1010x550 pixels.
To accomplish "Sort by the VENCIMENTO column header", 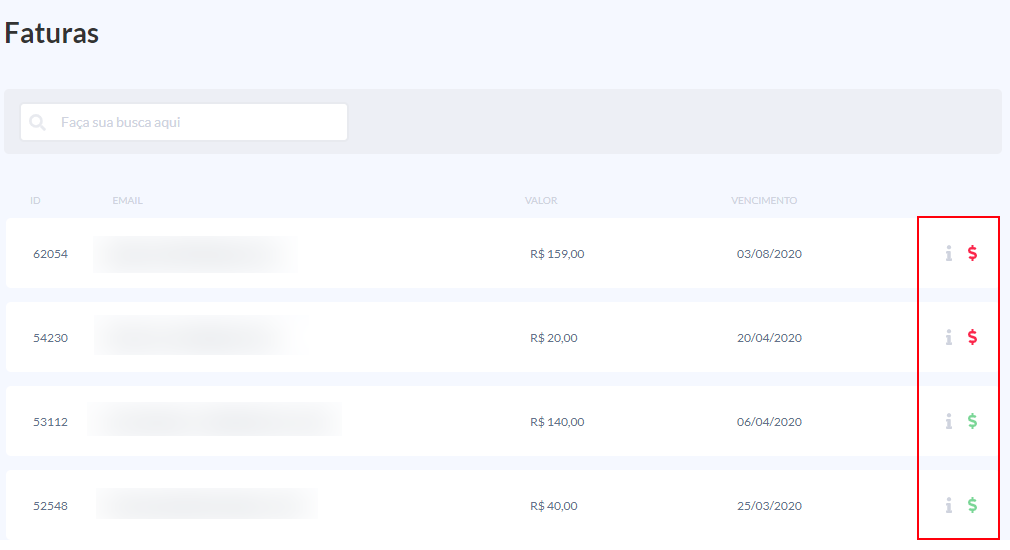I will pos(764,201).
